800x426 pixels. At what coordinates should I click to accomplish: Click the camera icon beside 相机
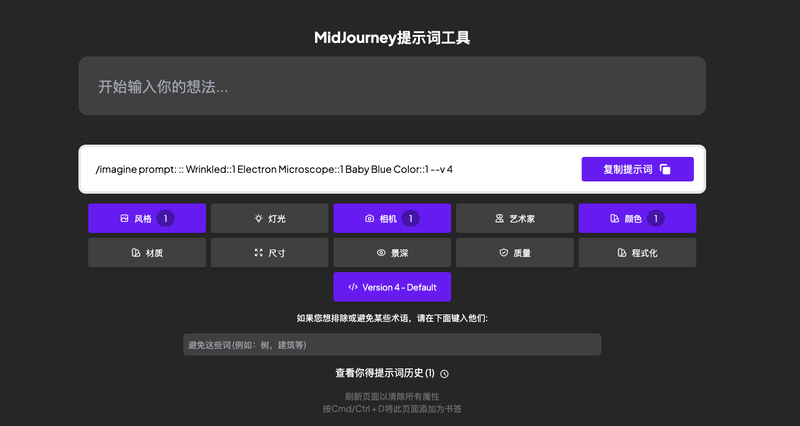[369, 218]
